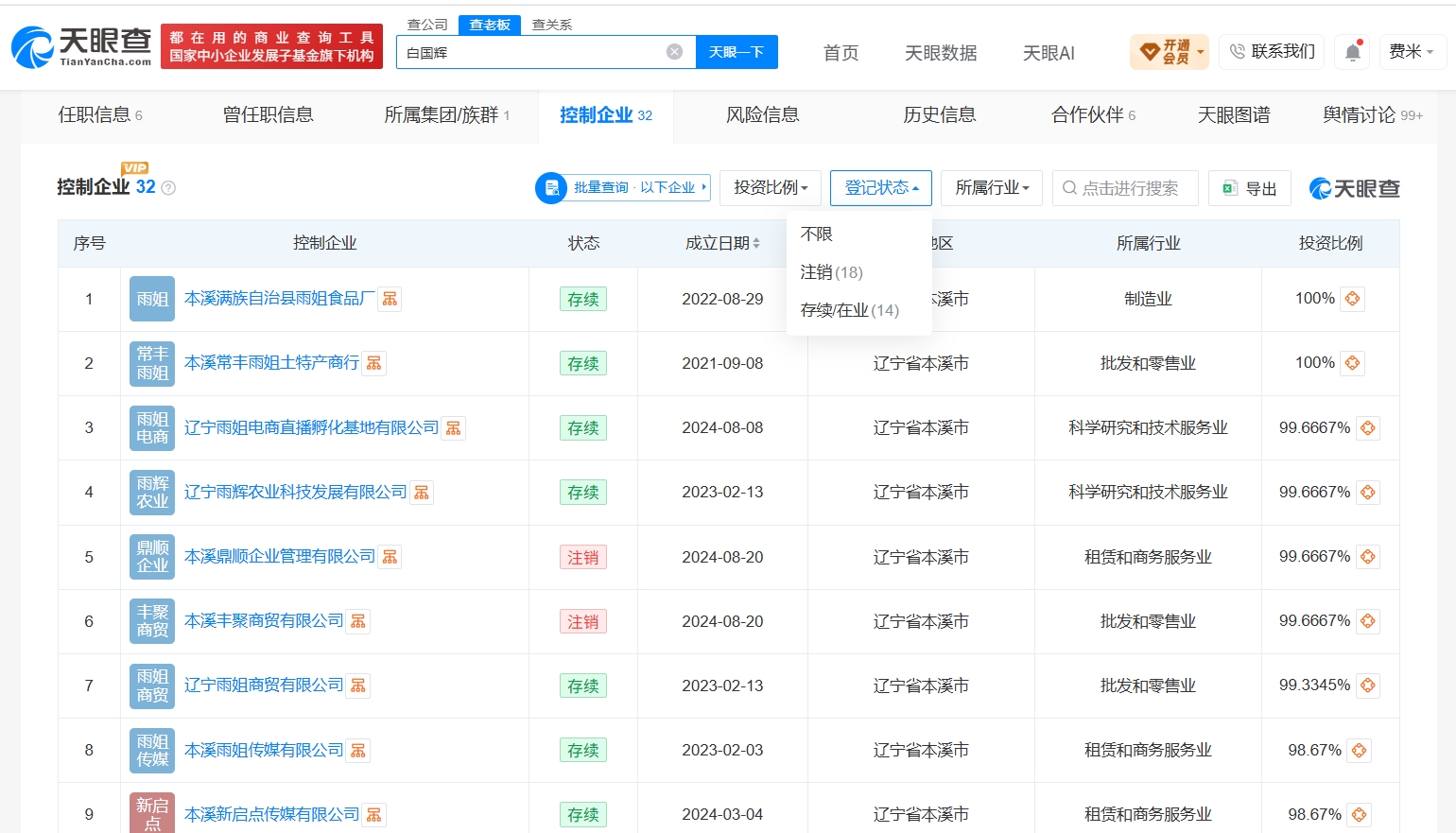Click the 天眼一下 search button
The height and width of the screenshot is (833, 1456).
[737, 52]
